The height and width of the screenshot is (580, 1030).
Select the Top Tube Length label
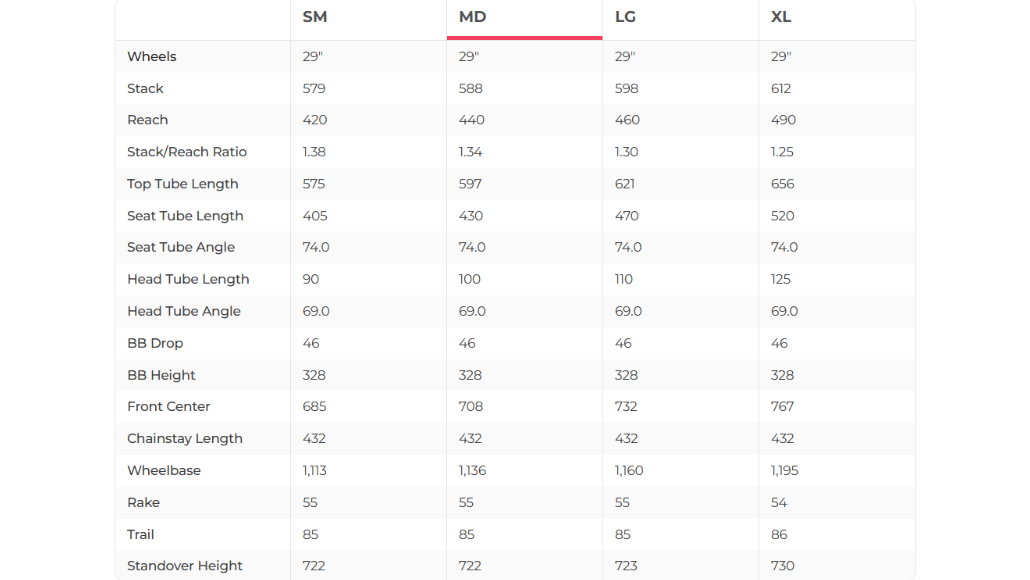(x=183, y=184)
